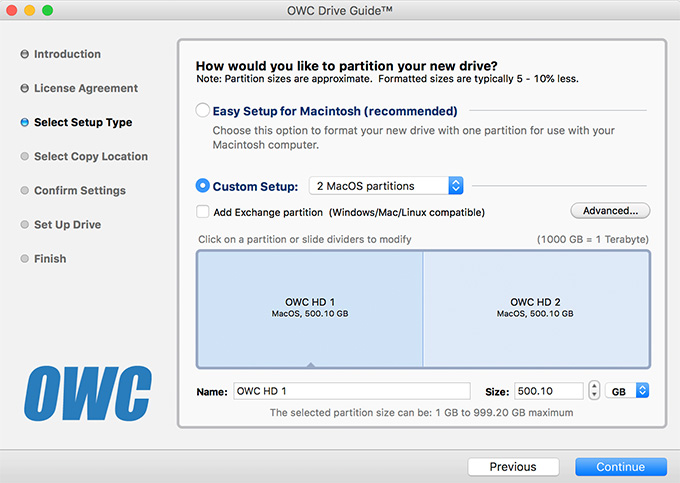The image size is (680, 483).
Task: Select the OWC HD 1 partition block
Action: tap(310, 309)
